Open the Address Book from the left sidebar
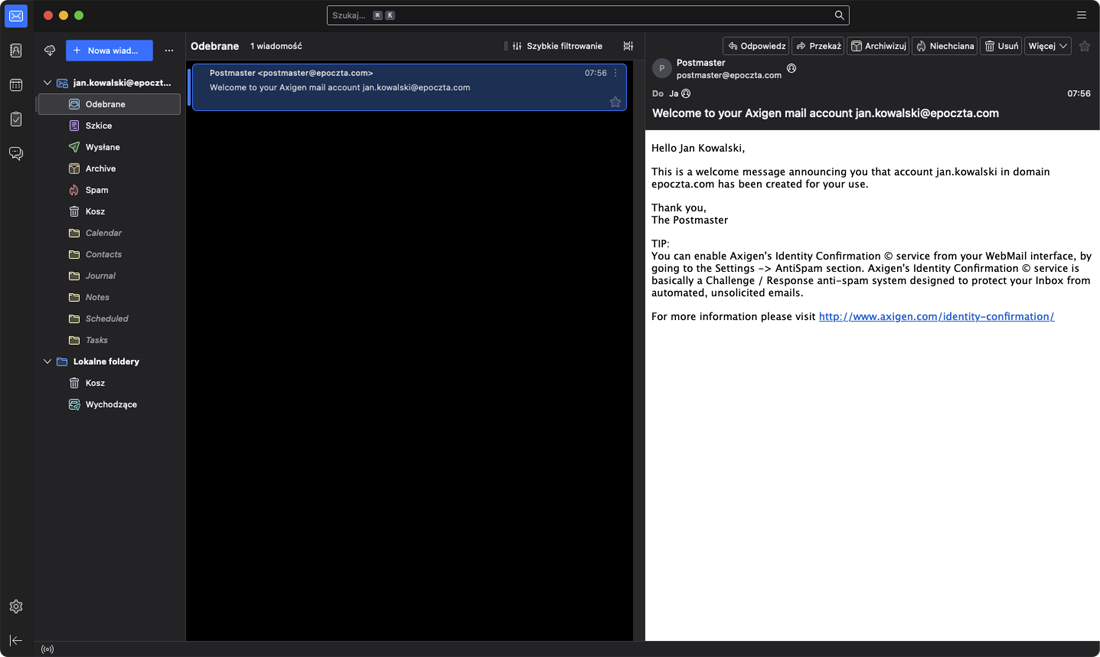This screenshot has width=1100, height=657. tap(16, 51)
